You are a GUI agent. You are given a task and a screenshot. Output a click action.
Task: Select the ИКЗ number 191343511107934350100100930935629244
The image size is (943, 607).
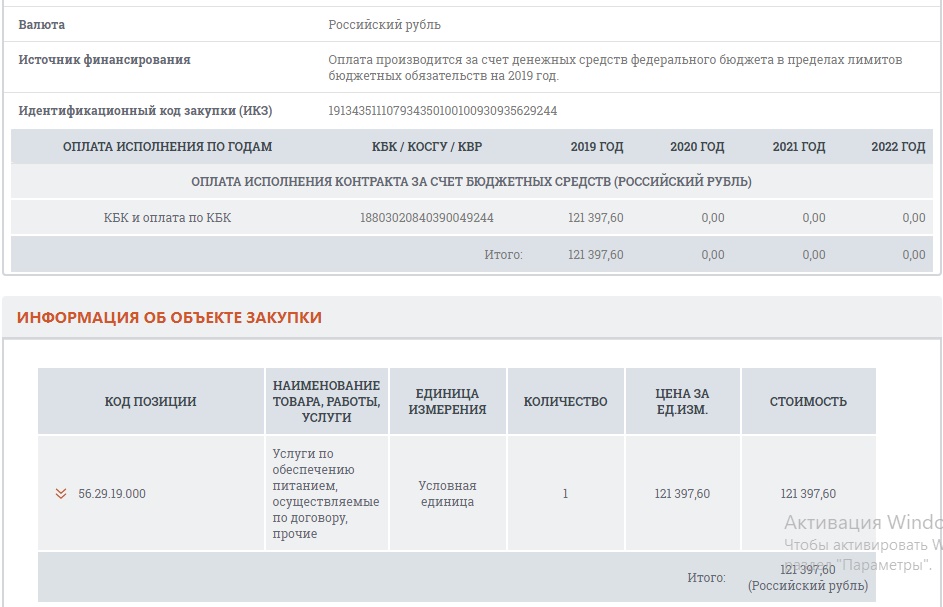pos(443,111)
